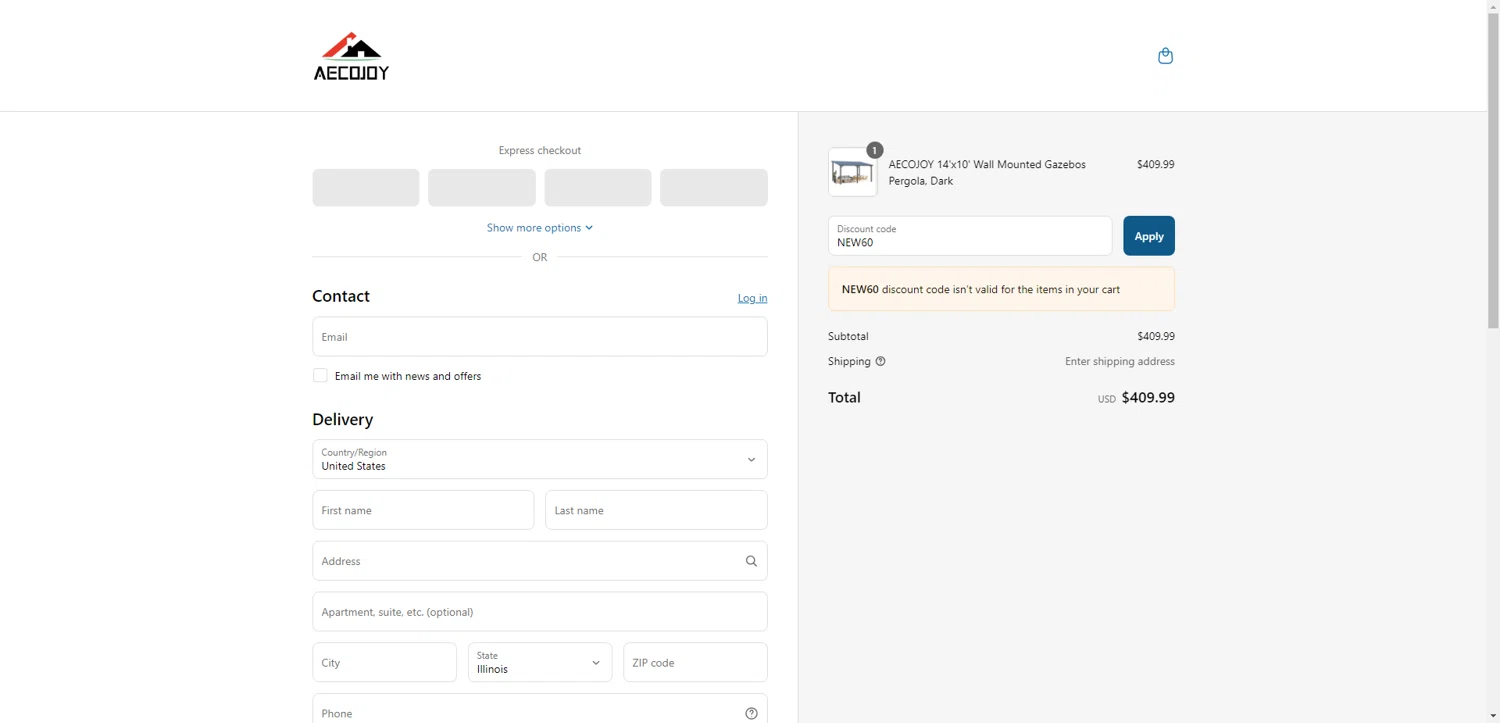Screen dimensions: 1500x723
Task: Click the First name field
Action: point(423,510)
